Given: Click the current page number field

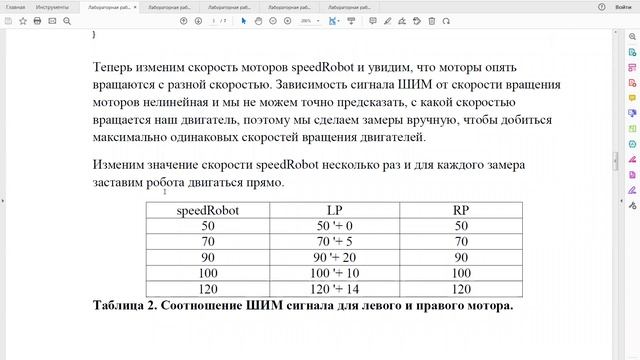Looking at the screenshot, I should [213, 21].
